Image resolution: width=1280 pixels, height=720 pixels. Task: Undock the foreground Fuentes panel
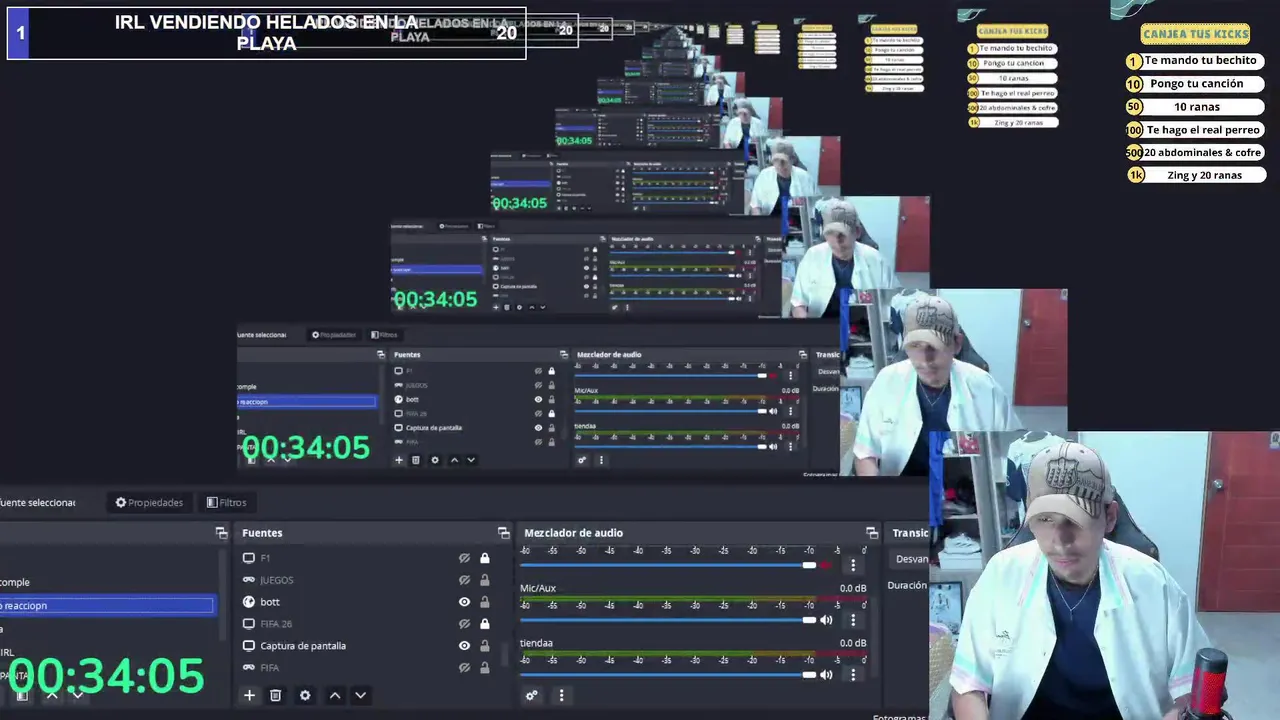click(x=503, y=533)
